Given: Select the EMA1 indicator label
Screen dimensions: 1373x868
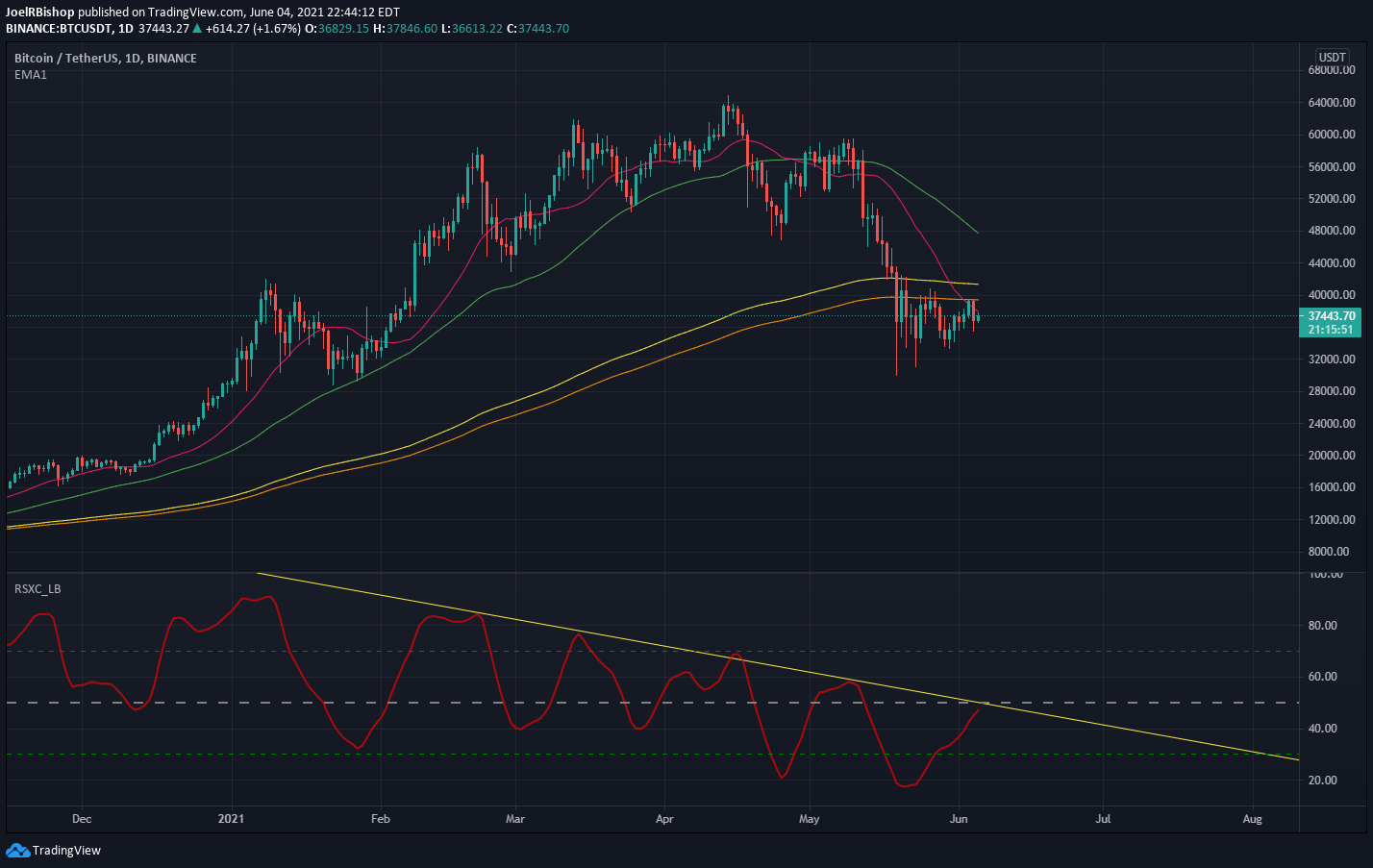Looking at the screenshot, I should (x=31, y=74).
